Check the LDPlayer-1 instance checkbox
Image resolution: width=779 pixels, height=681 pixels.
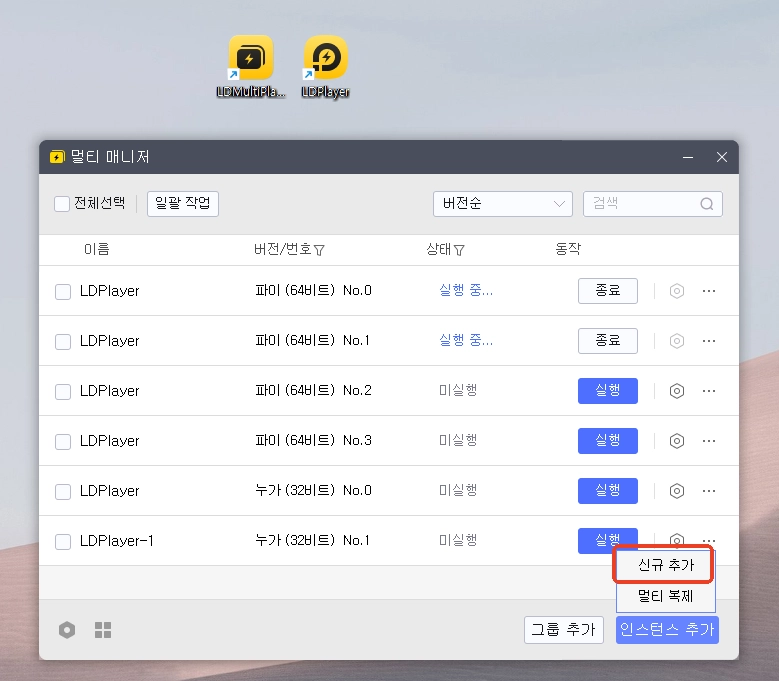63,542
